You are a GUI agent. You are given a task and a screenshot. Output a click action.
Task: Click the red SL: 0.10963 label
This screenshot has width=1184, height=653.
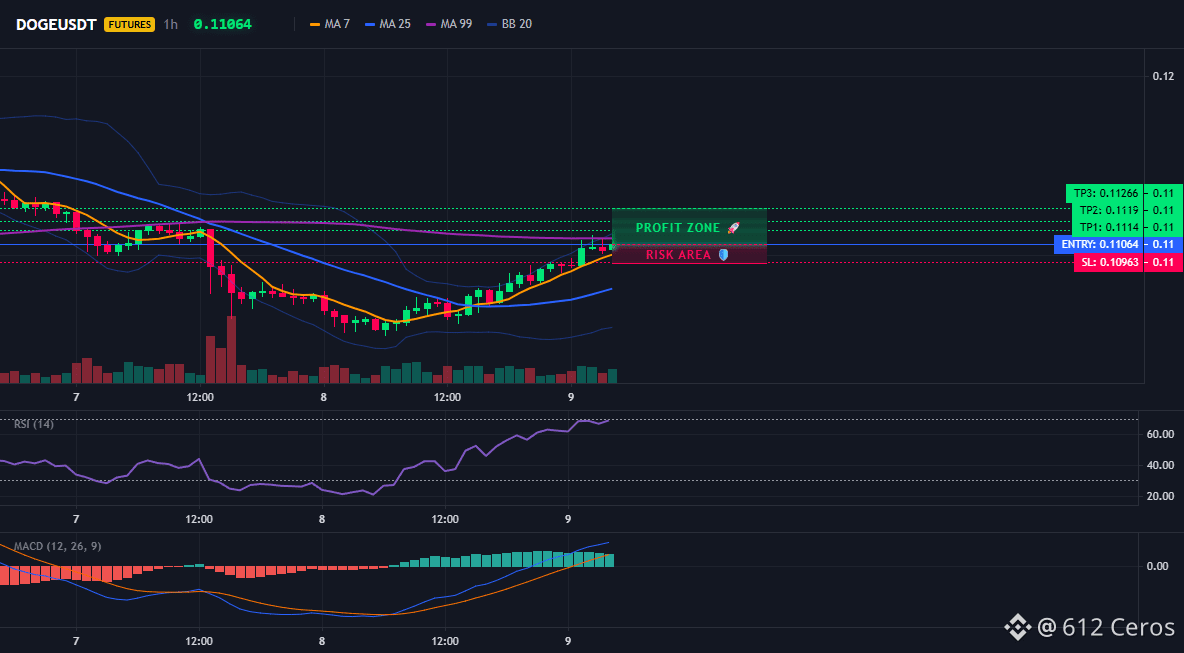[1108, 263]
